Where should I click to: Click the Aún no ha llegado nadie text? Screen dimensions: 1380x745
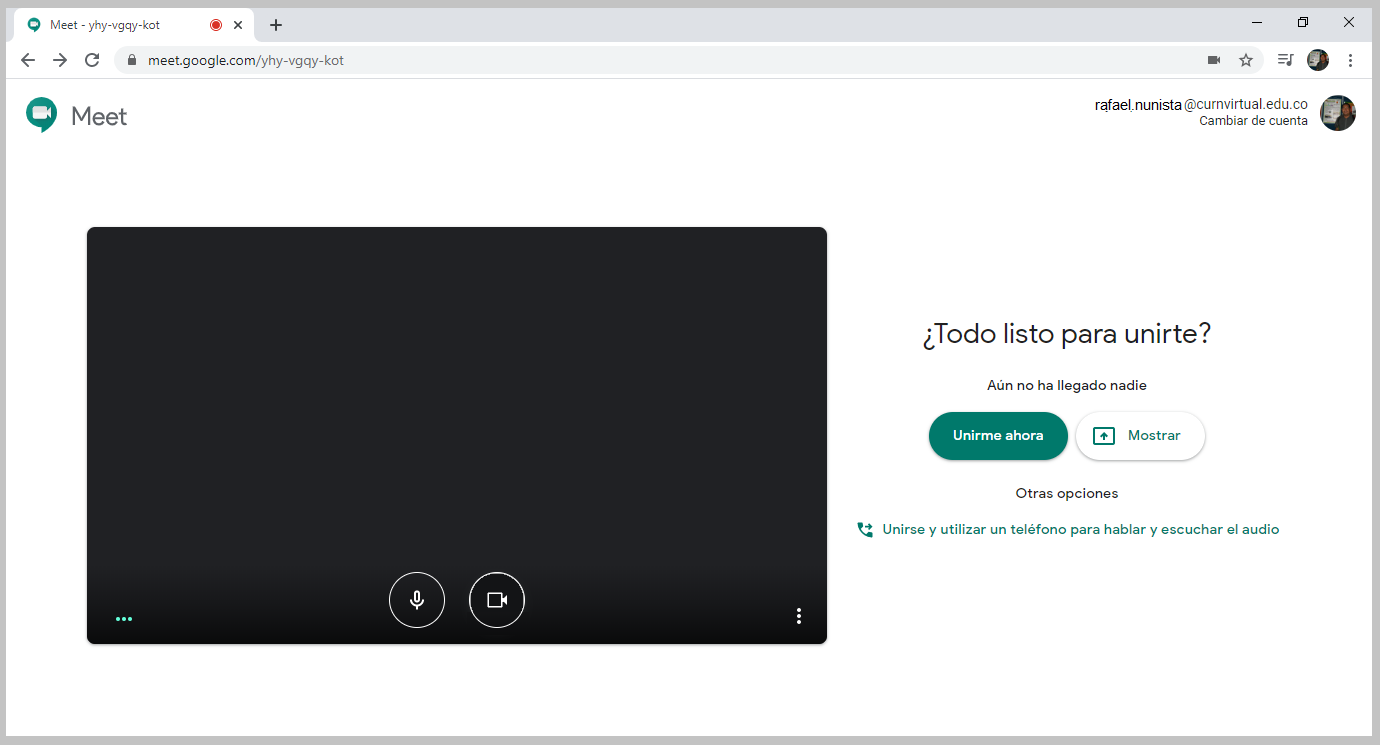pyautogui.click(x=1067, y=385)
